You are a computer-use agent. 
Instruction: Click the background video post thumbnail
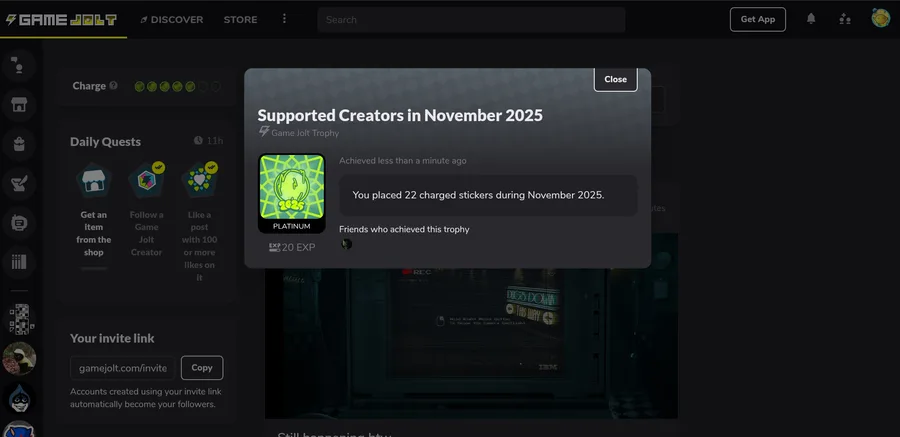tap(471, 343)
